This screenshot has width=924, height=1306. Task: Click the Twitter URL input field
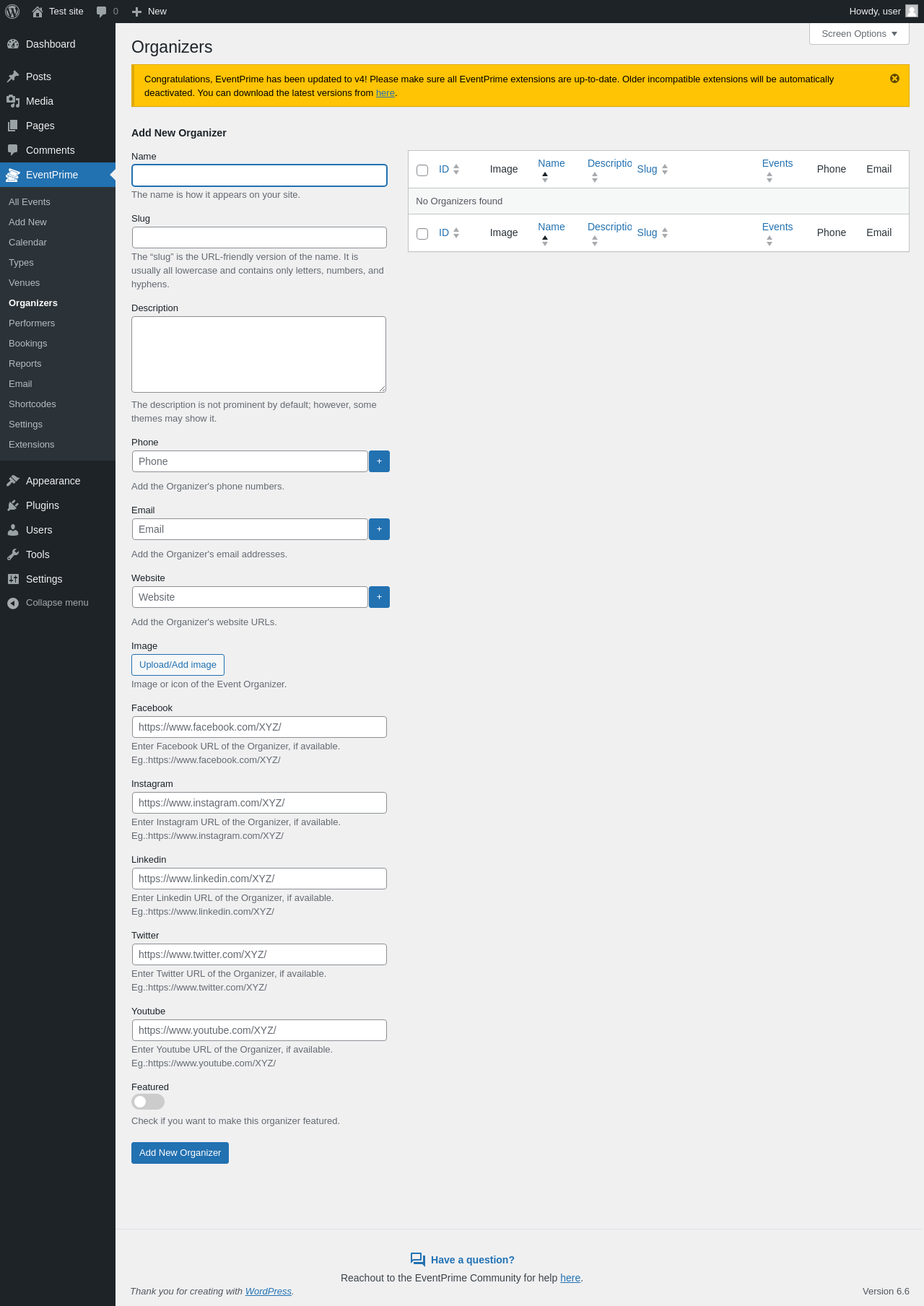259,954
